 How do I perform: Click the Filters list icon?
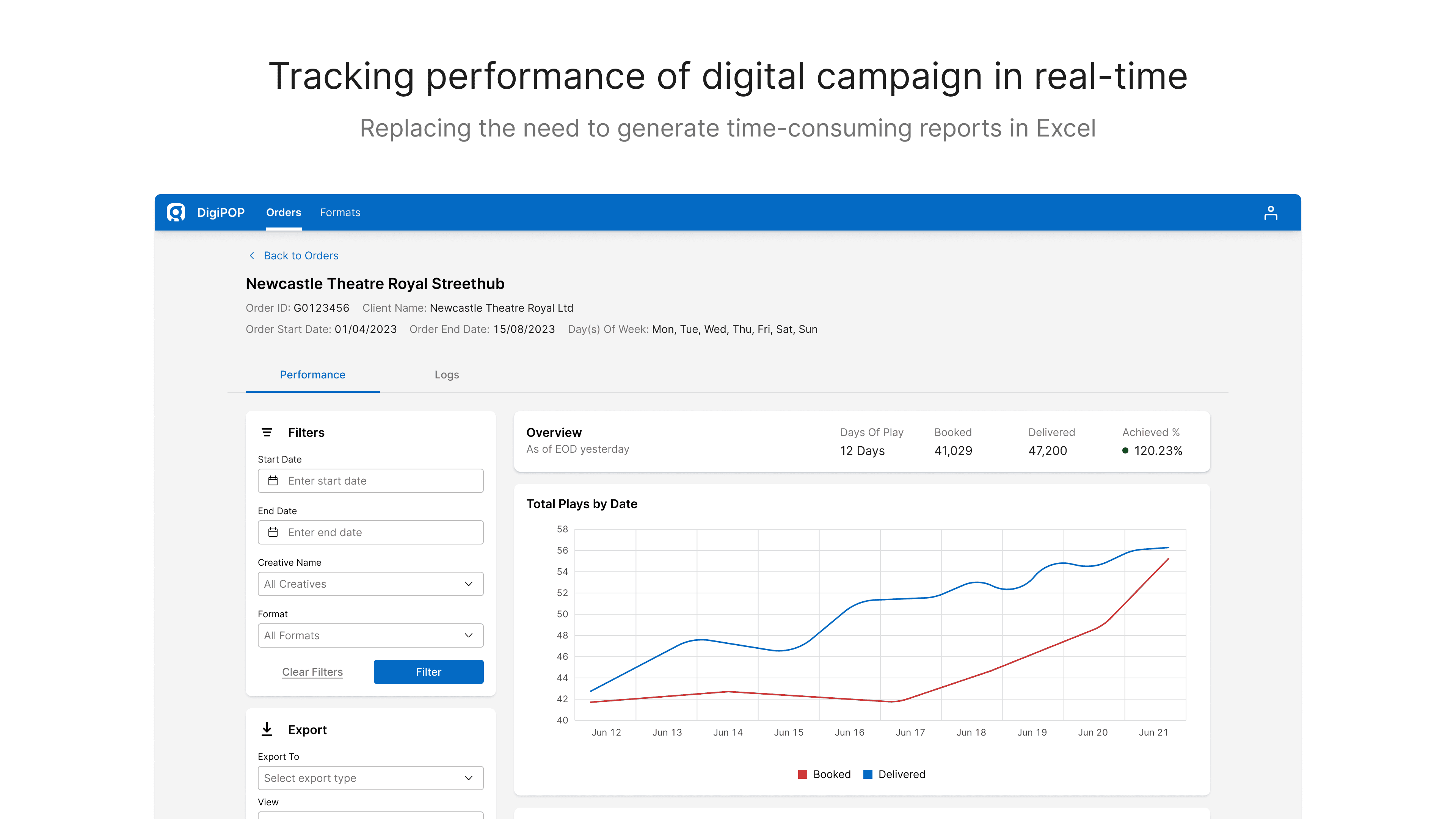click(x=267, y=432)
